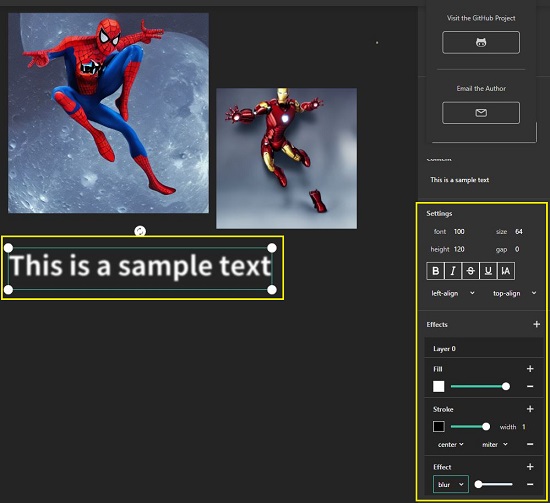Click the Visit the GitHub Project text
550x503 pixels.
481,18
